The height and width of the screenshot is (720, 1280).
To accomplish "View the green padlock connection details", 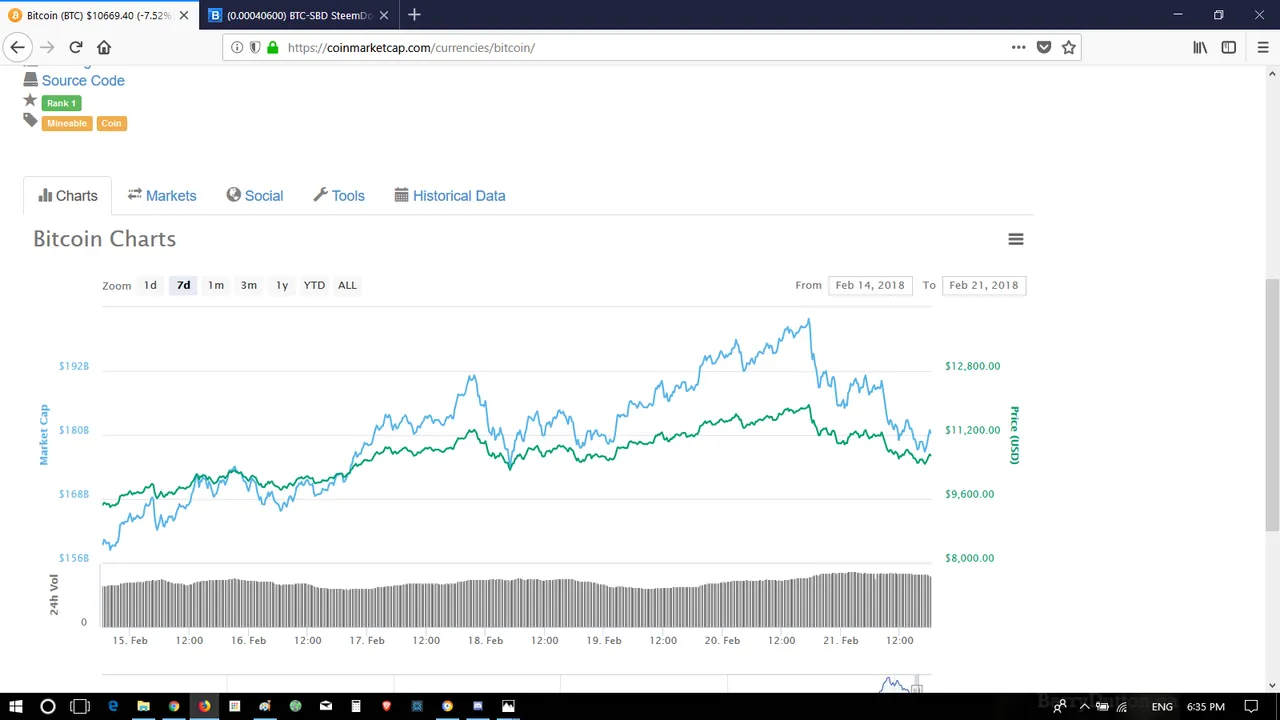I will pyautogui.click(x=272, y=47).
